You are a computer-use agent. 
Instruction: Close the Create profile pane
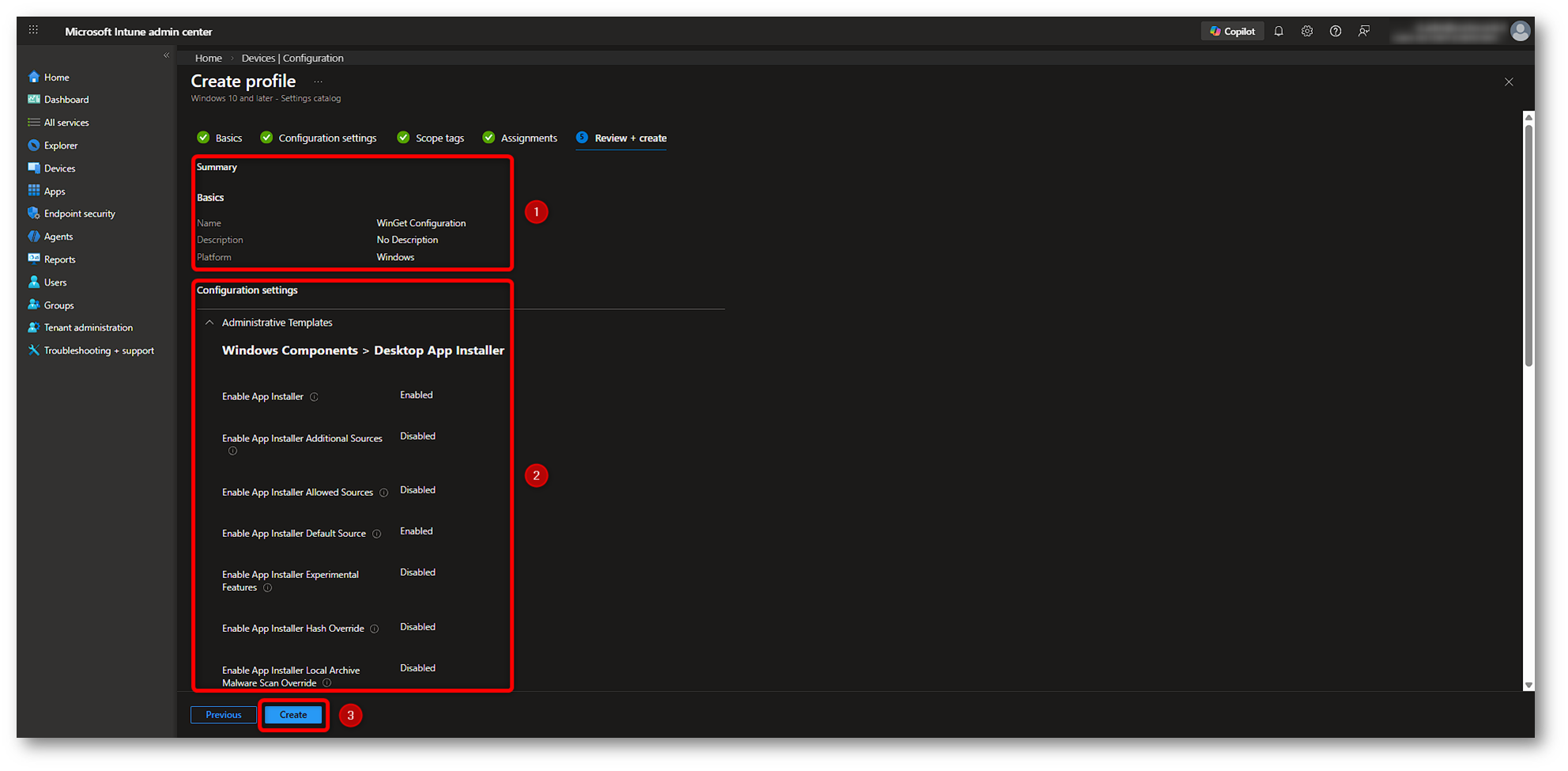(1509, 82)
